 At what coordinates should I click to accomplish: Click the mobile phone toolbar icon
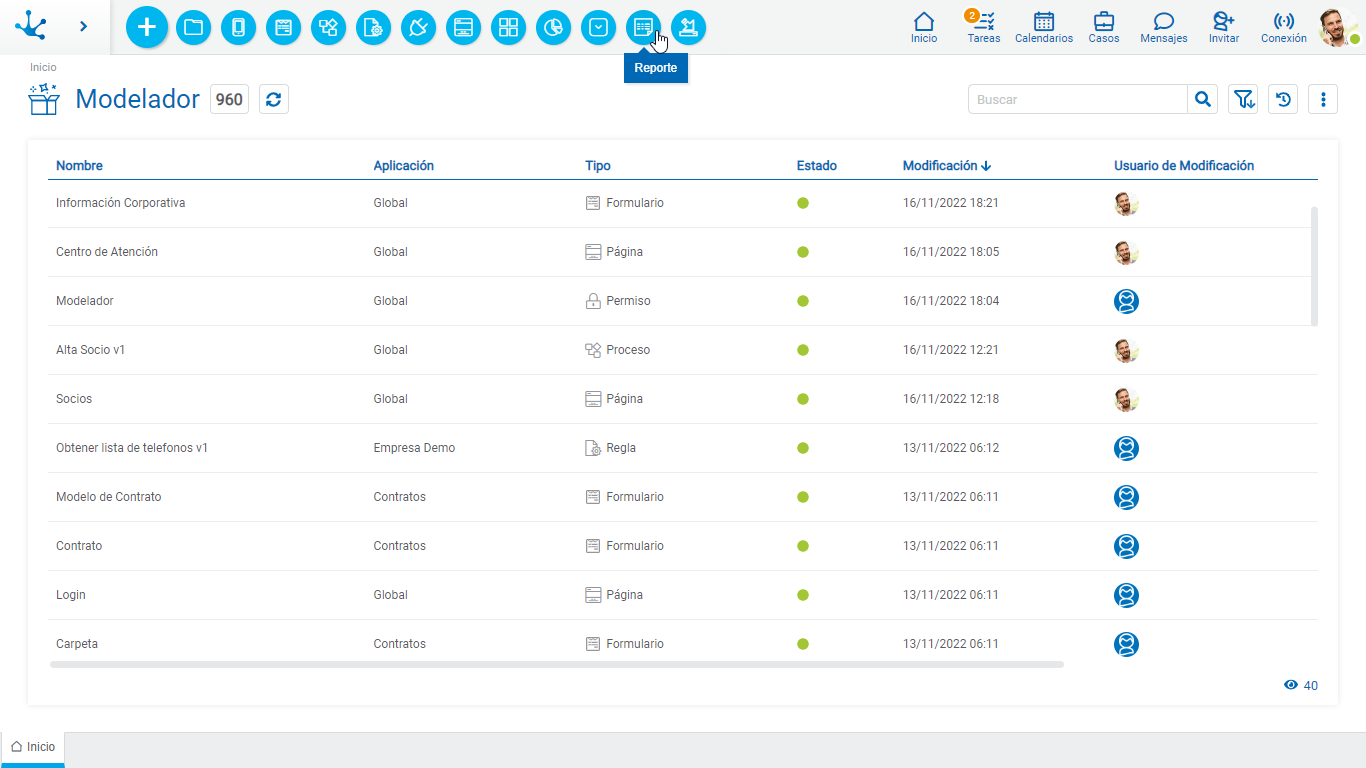click(238, 27)
